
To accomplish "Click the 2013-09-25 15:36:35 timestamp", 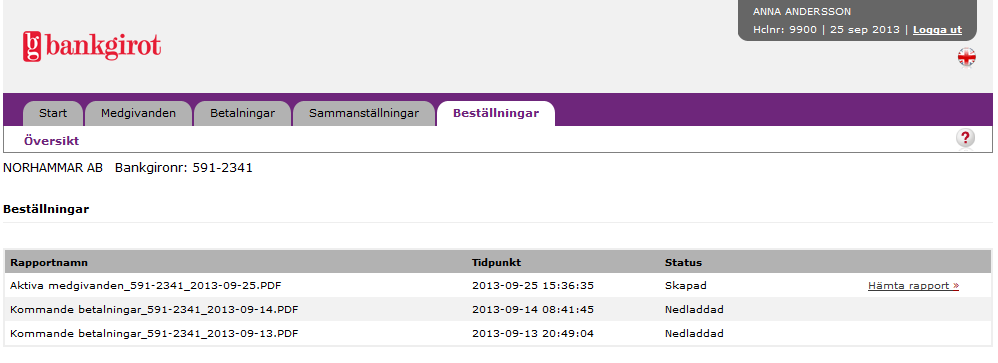I will coord(533,286).
